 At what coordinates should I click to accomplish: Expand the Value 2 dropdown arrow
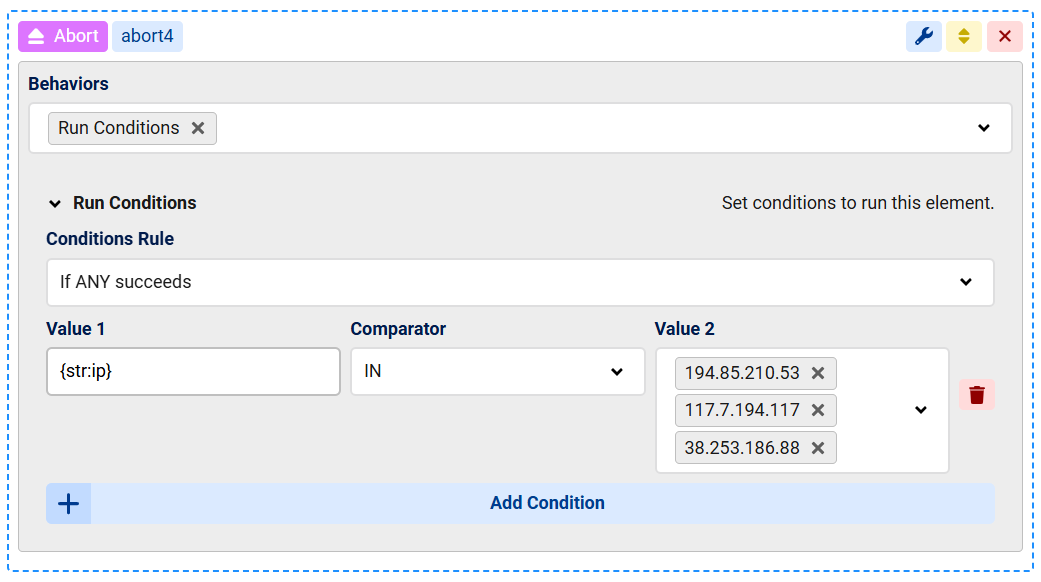[x=920, y=410]
